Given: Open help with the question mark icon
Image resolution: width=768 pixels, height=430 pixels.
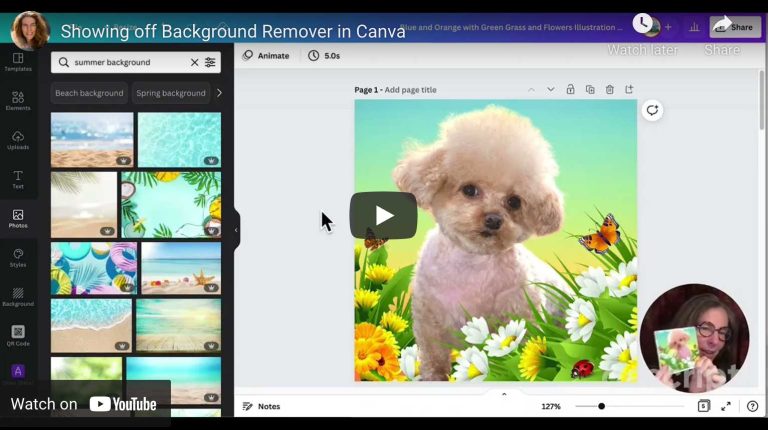Looking at the screenshot, I should [x=752, y=406].
